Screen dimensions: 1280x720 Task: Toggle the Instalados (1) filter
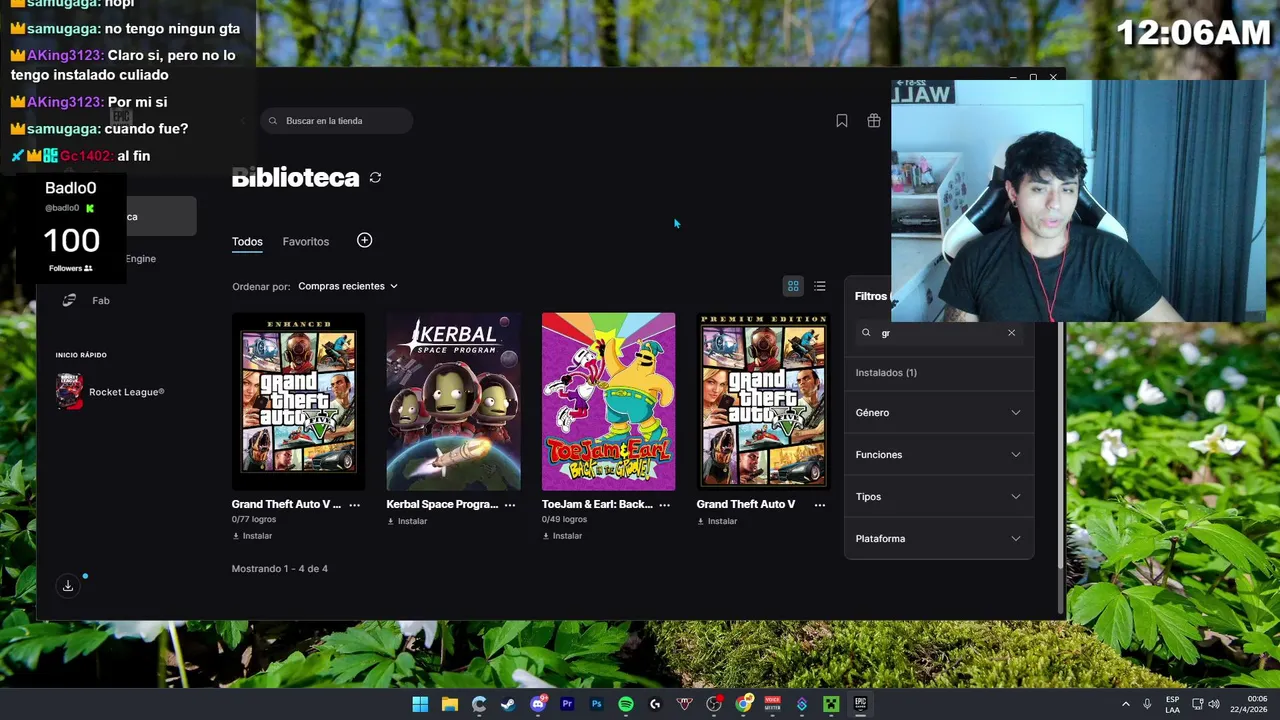[886, 373]
